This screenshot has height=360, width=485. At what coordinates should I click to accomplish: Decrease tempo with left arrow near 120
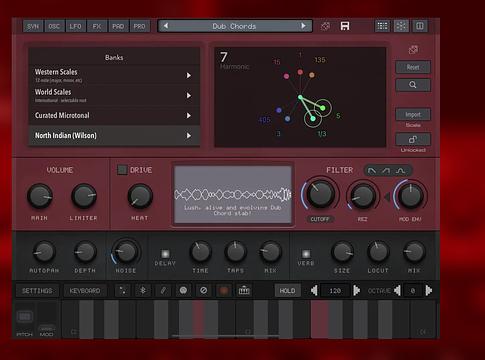[314, 291]
